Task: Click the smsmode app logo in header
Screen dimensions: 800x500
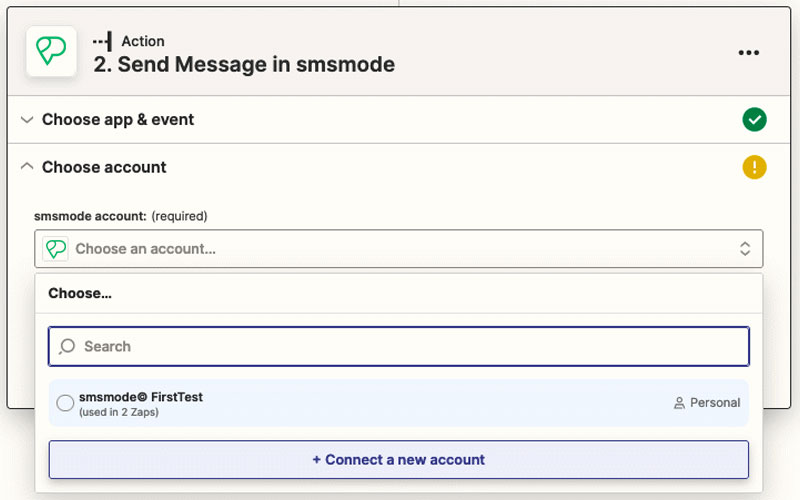Action: tap(51, 51)
